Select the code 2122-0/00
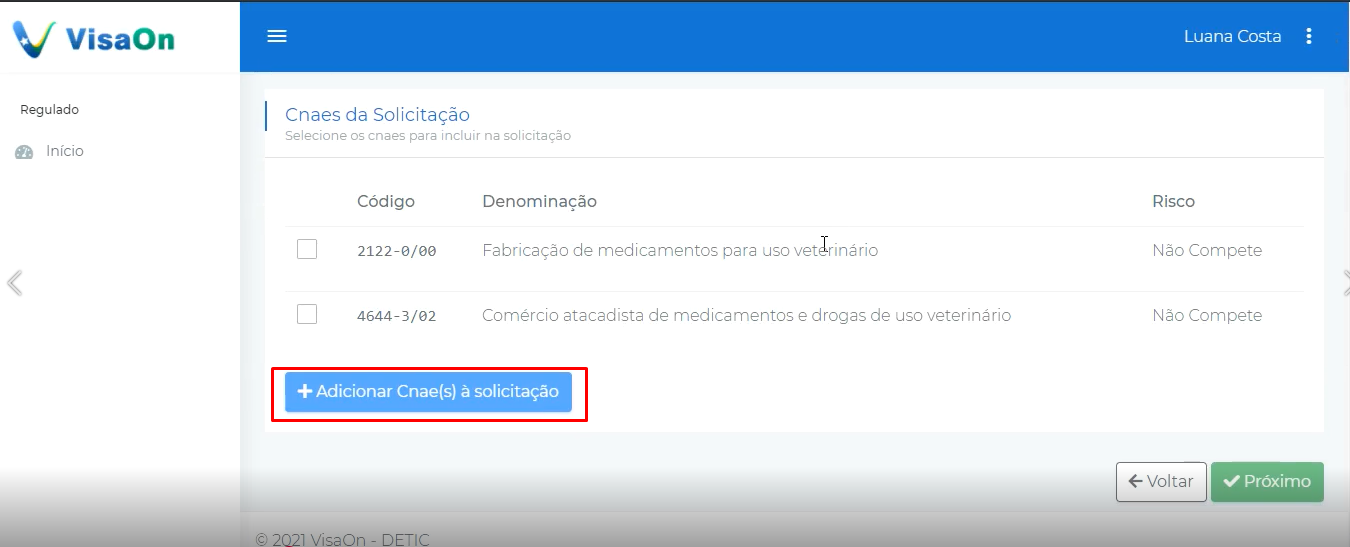The image size is (1350, 547). tap(397, 251)
